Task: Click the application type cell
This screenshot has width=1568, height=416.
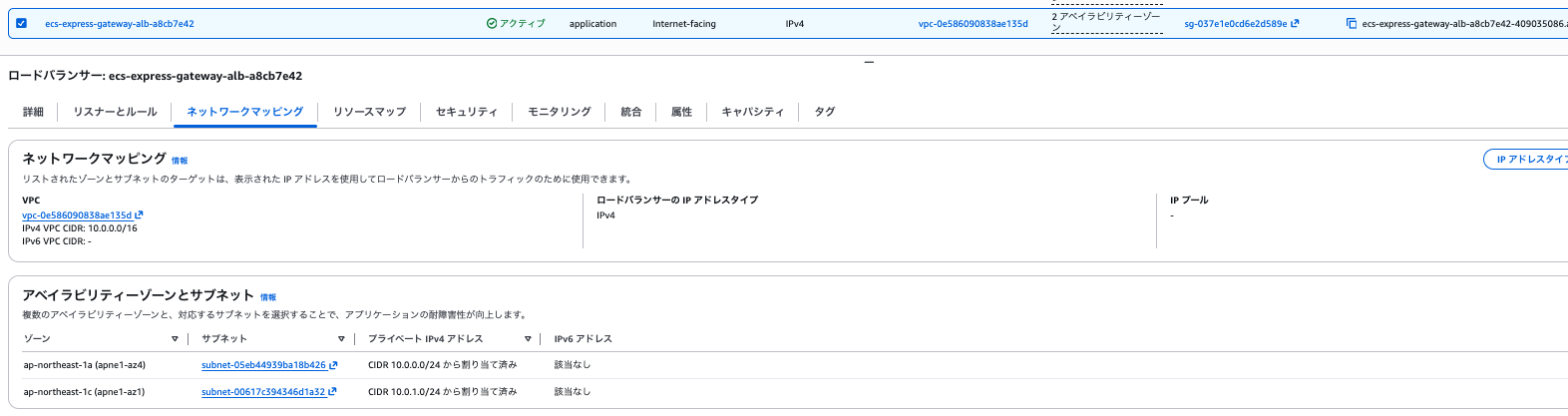Action: tap(592, 24)
